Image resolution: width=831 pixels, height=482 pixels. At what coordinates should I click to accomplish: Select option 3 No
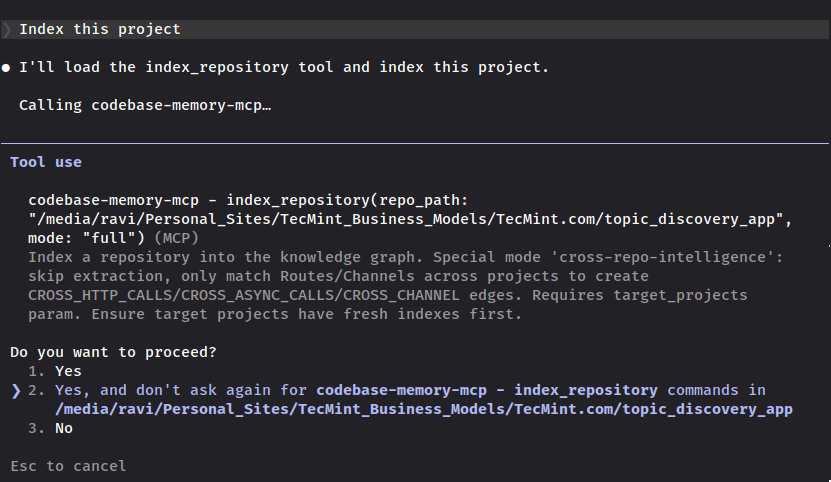(50, 428)
